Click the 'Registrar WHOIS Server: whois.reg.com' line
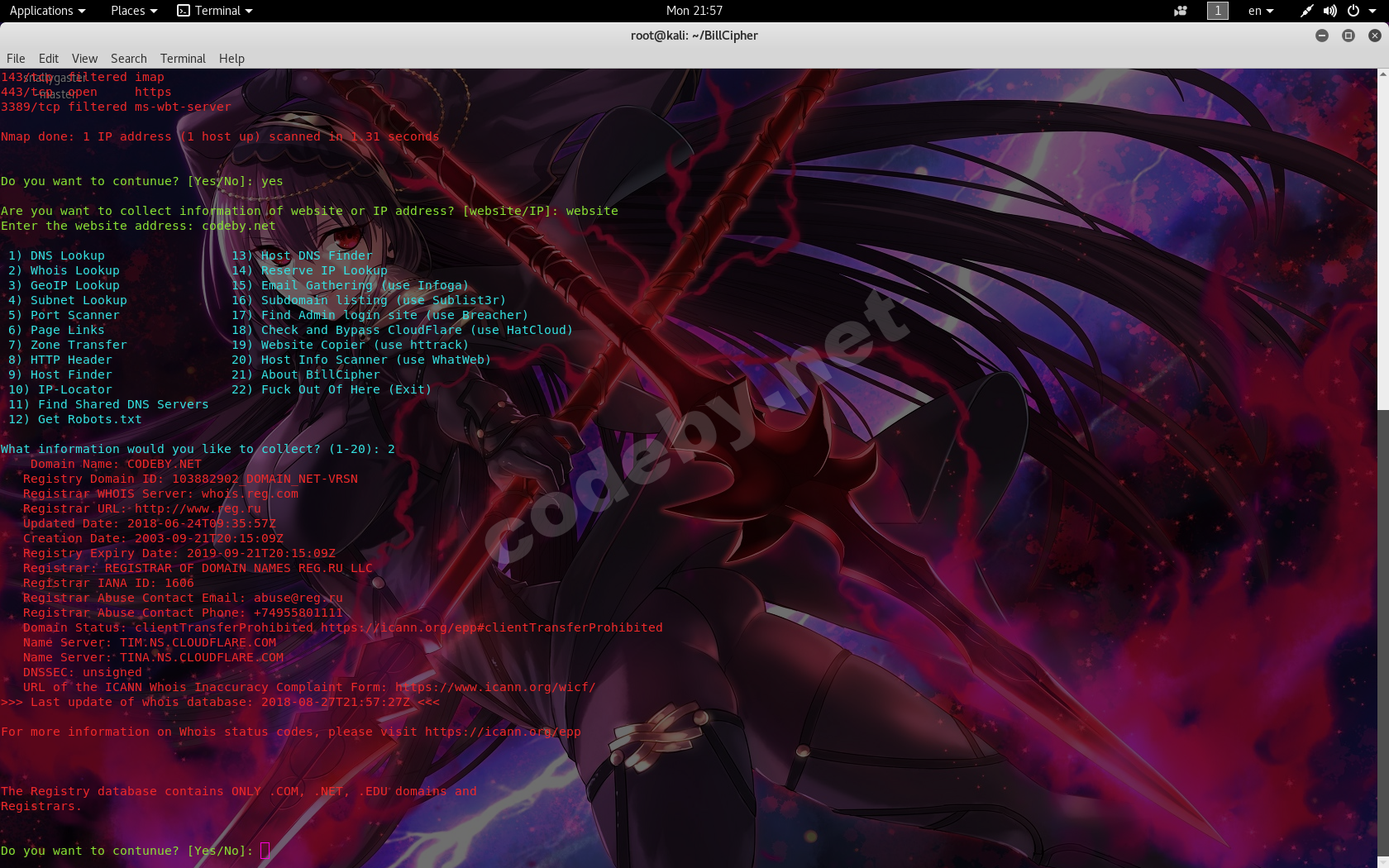 (160, 494)
